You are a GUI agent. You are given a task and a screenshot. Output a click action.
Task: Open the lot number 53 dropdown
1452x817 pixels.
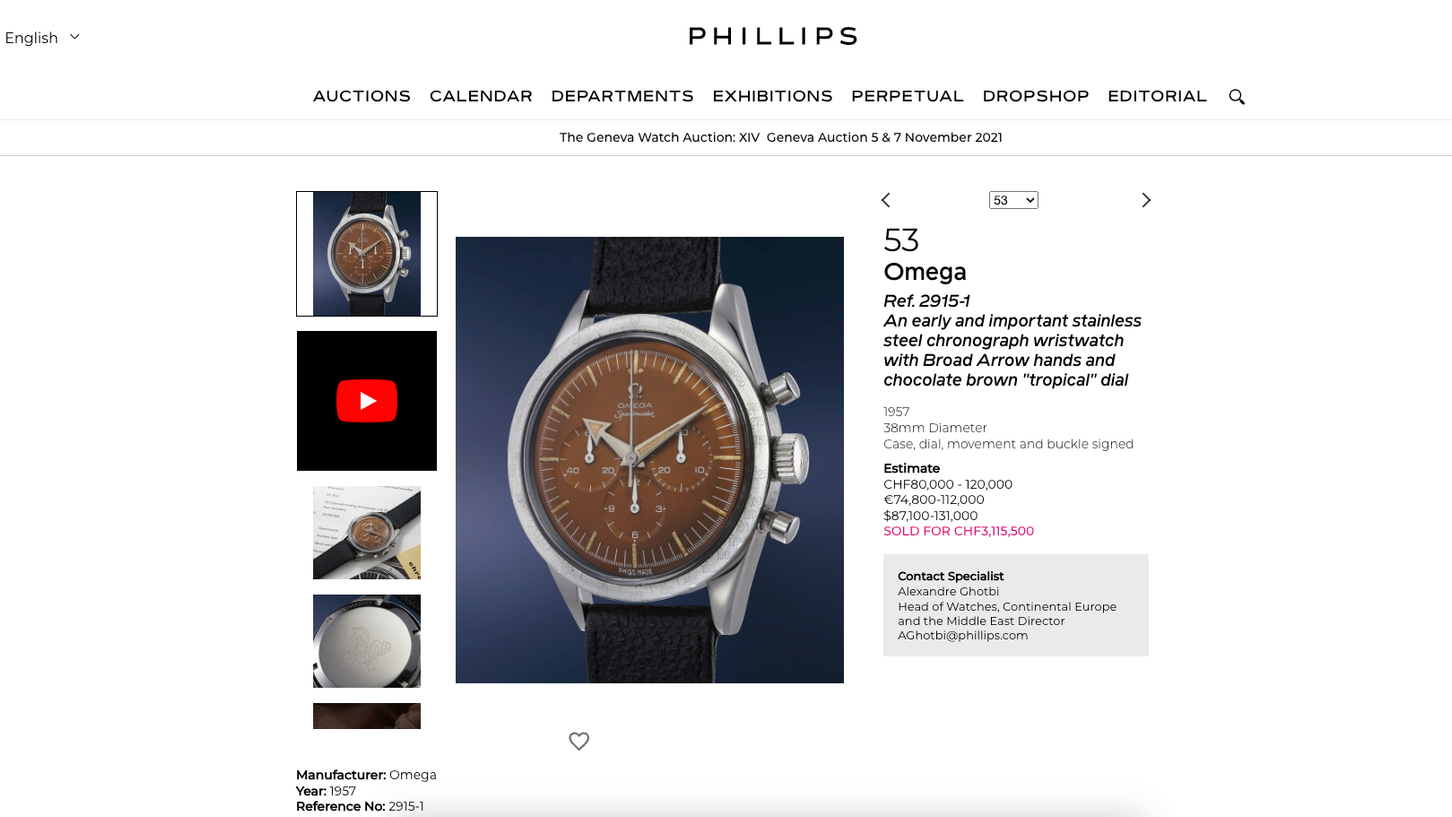(1013, 200)
